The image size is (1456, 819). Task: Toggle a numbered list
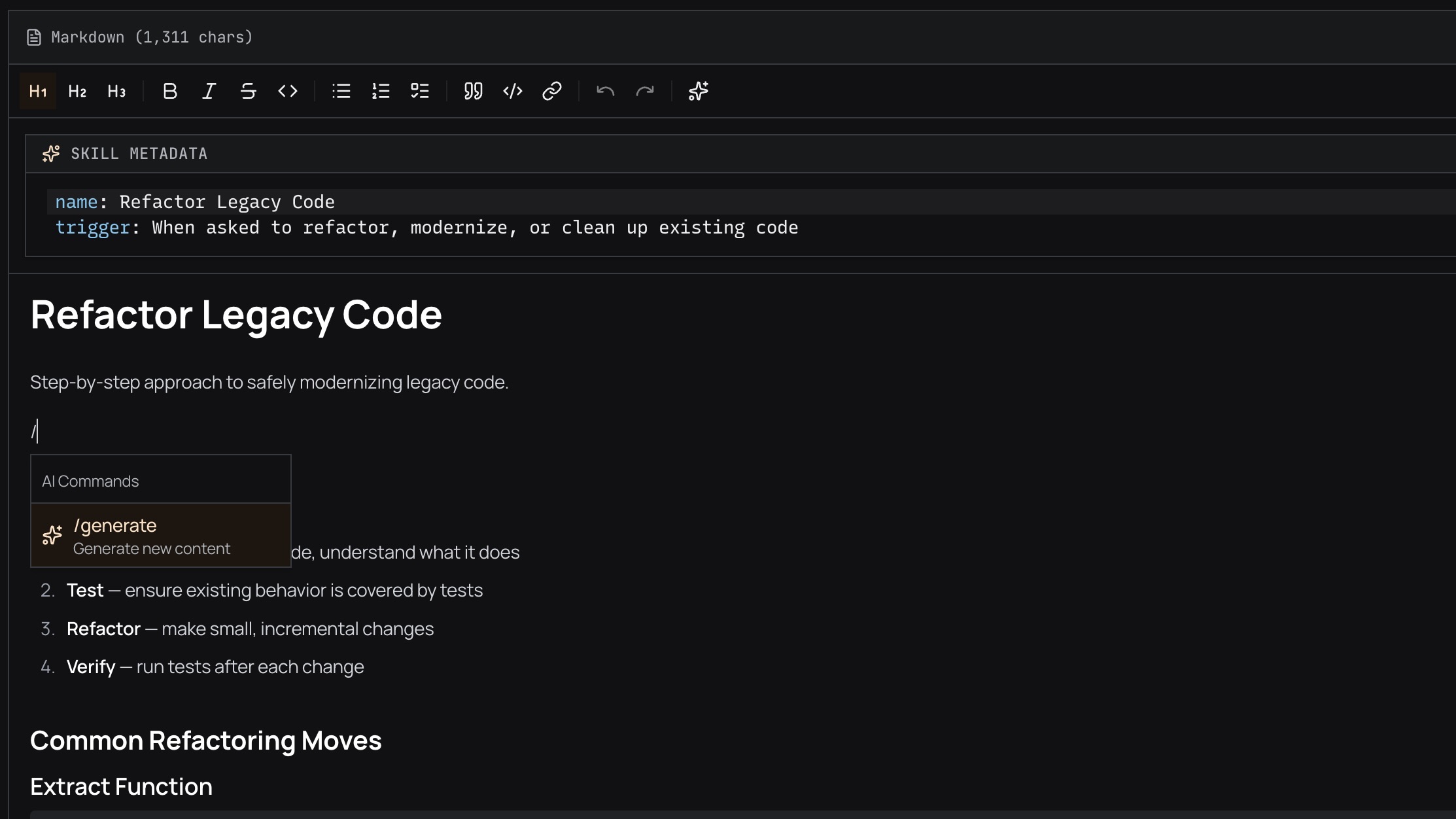pos(380,91)
